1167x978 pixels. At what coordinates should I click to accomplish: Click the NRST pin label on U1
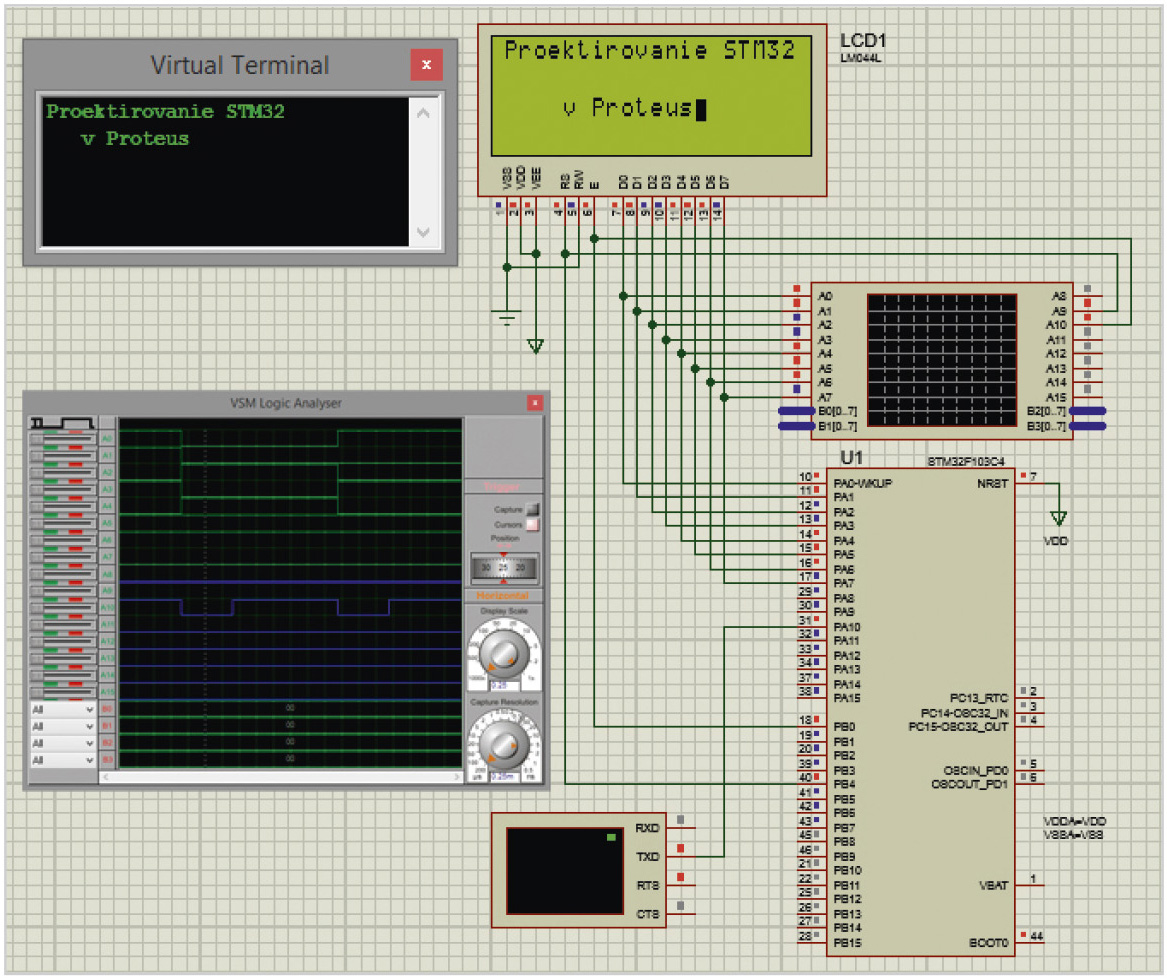coord(992,483)
